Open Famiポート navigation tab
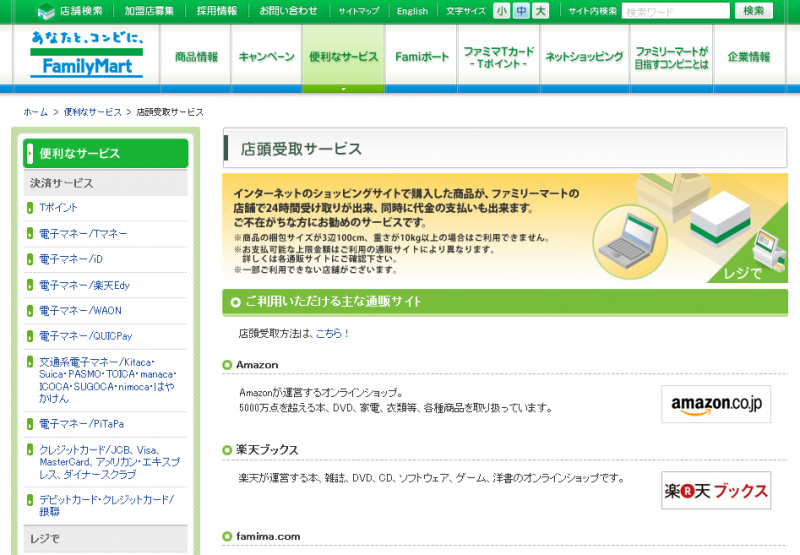This screenshot has width=800, height=555. point(421,57)
